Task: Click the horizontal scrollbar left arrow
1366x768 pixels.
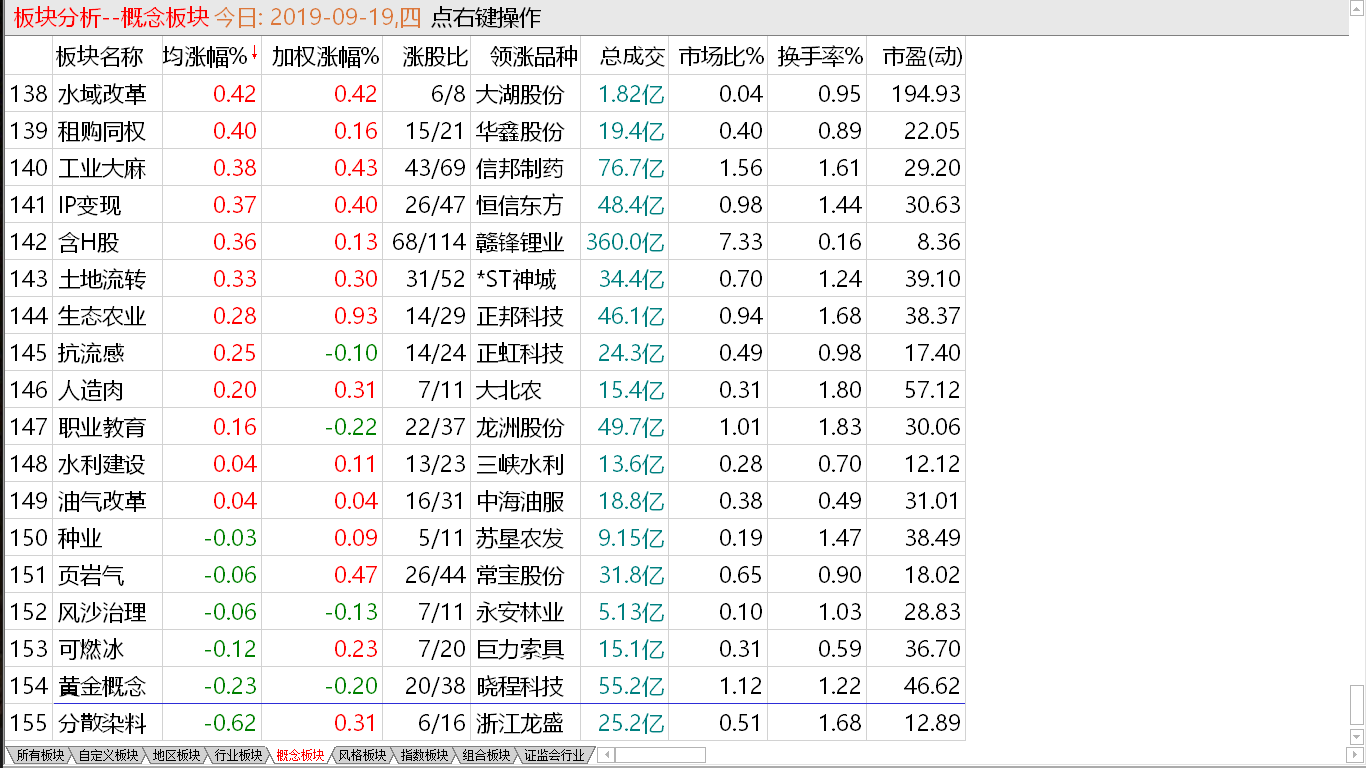Action: coord(607,755)
